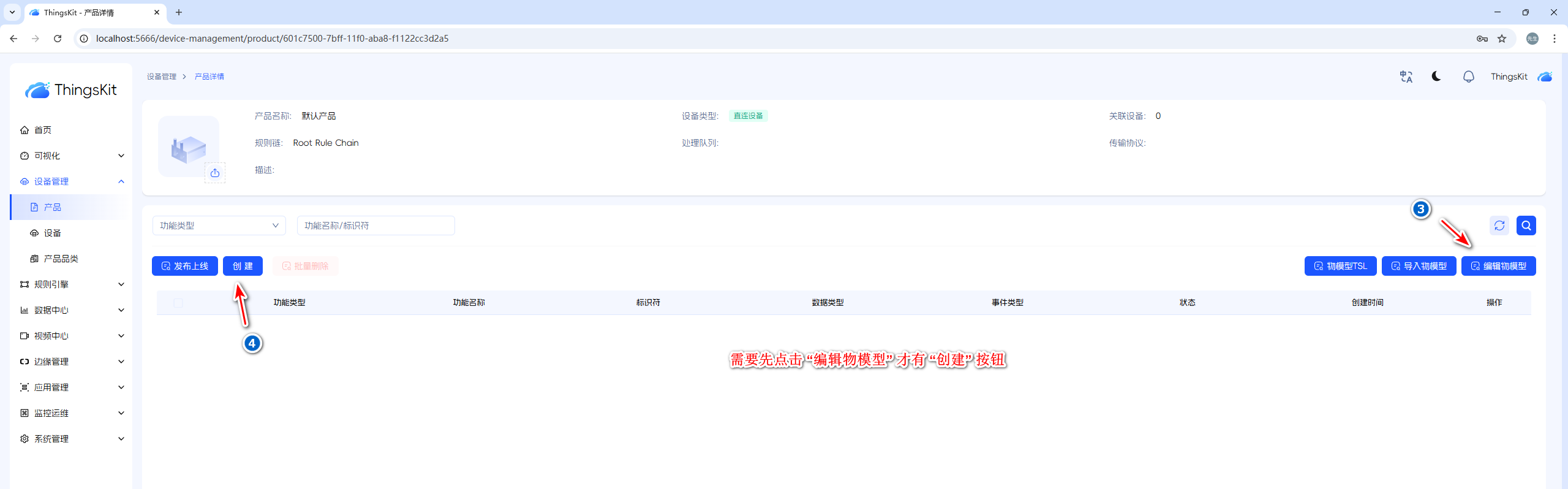Click the product image upload icon
The image size is (1568, 489).
[215, 173]
